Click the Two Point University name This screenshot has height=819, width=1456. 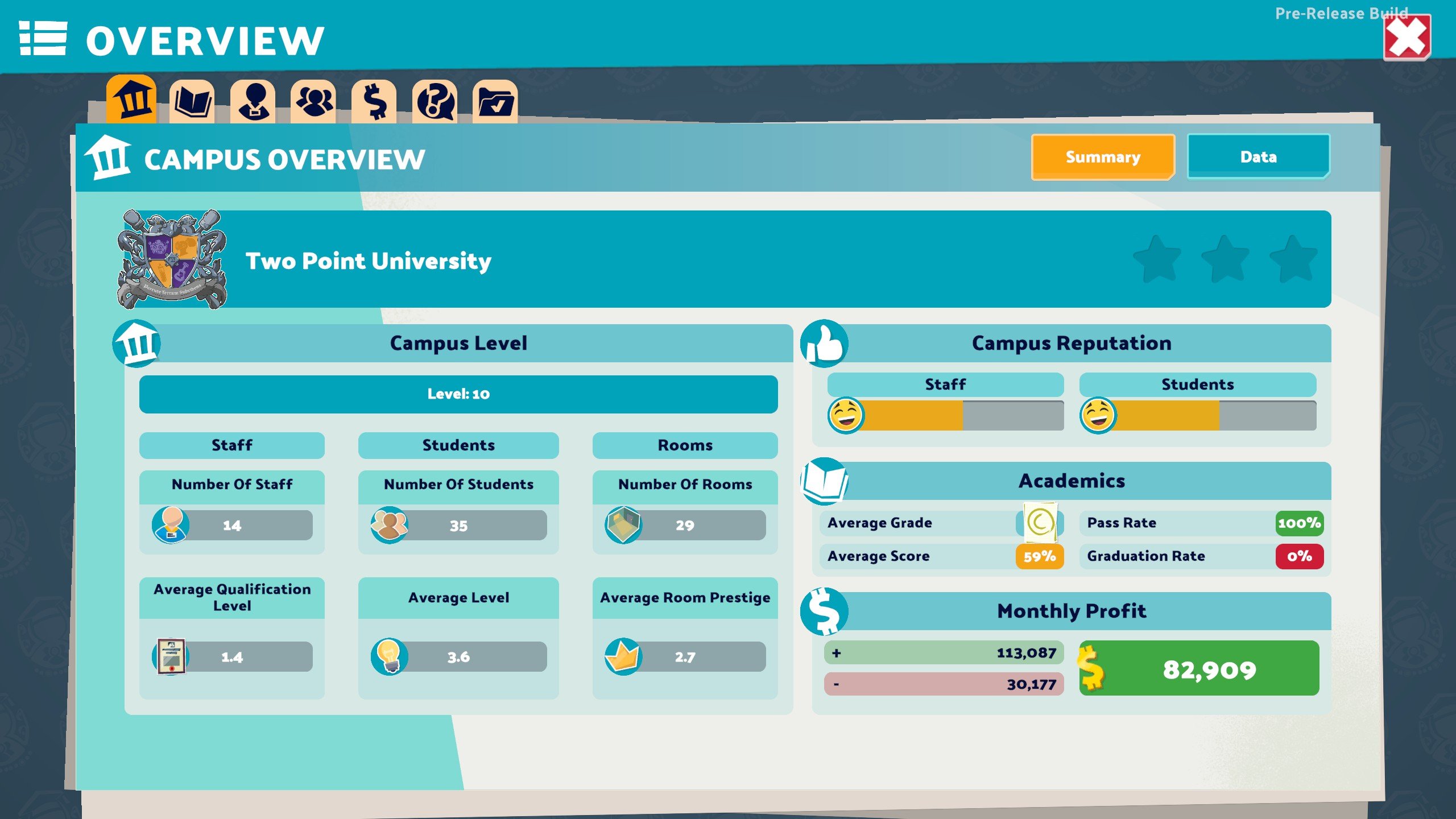pos(369,261)
